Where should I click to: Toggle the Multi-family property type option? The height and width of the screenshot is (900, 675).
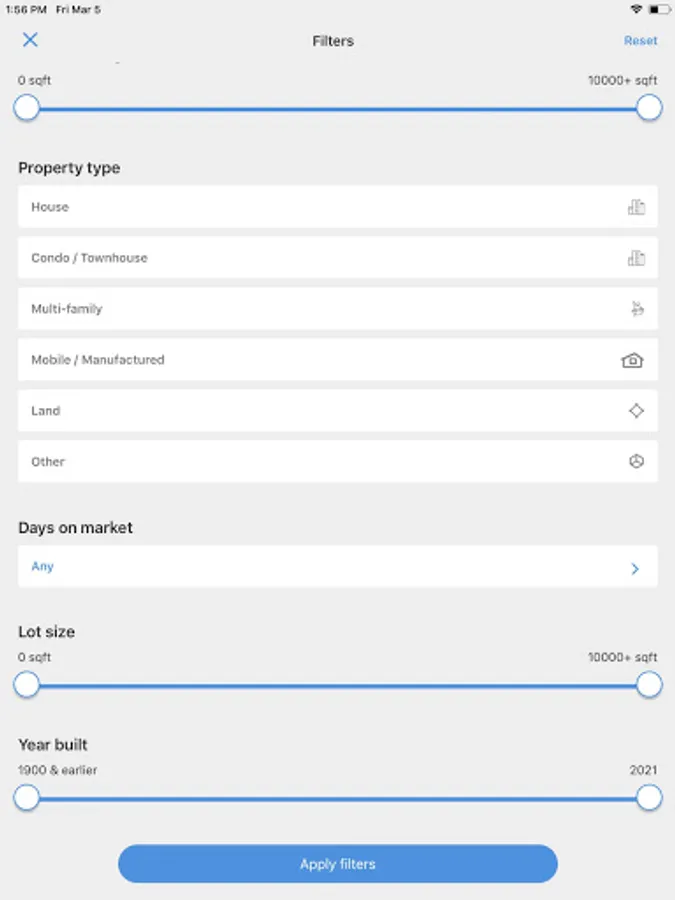300,309
